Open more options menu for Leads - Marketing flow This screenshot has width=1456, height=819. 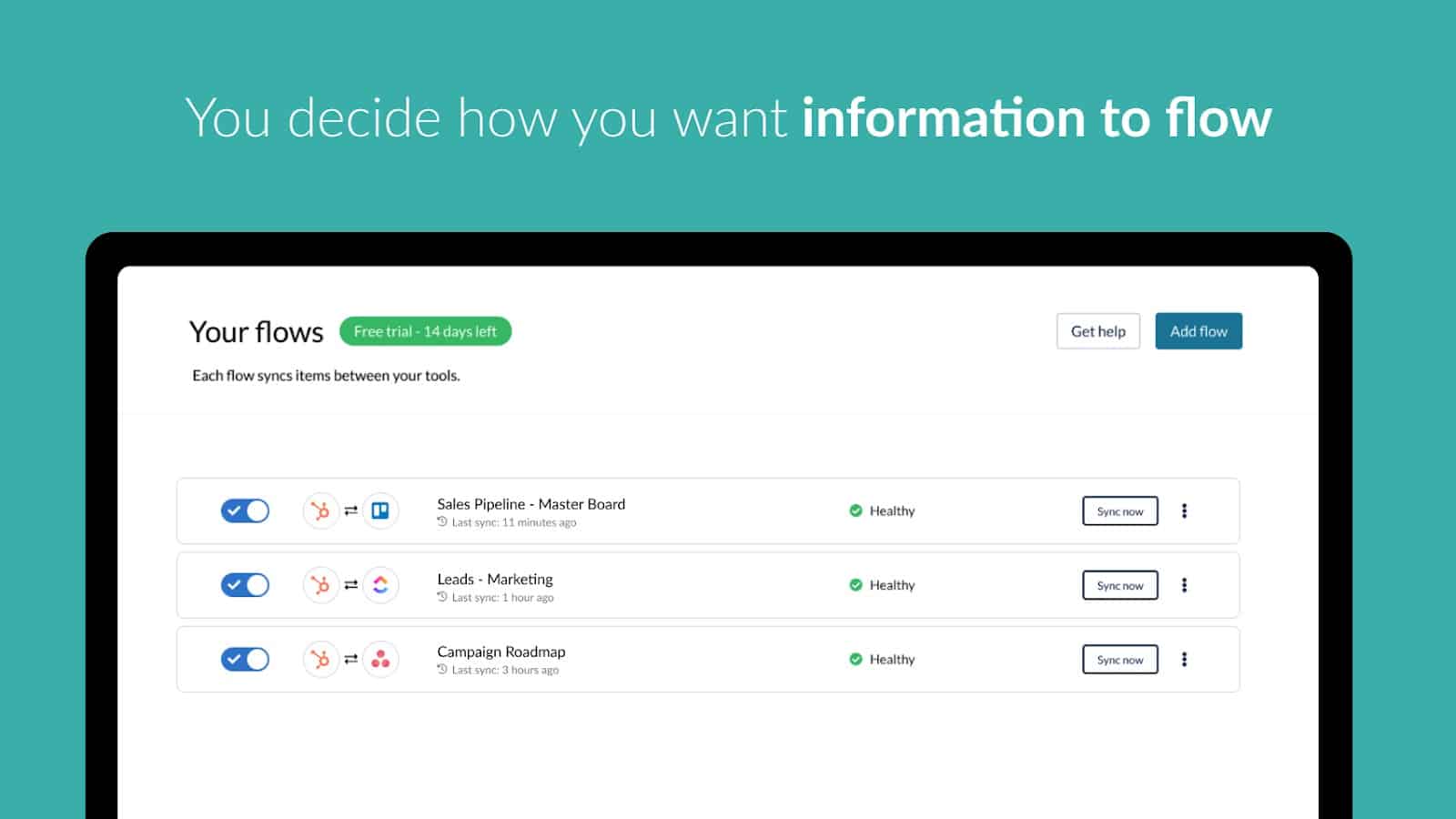click(x=1184, y=585)
